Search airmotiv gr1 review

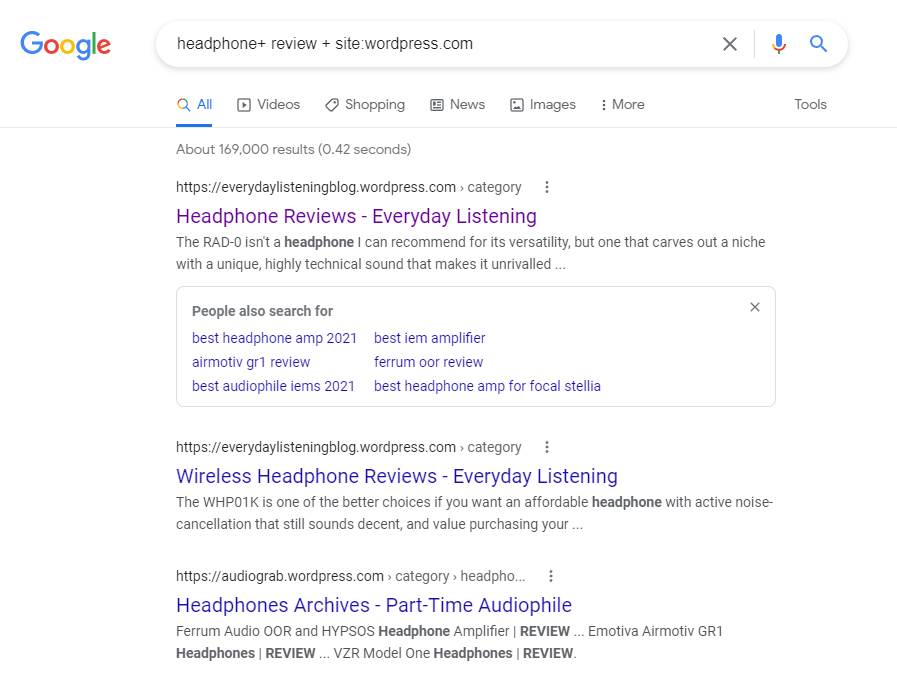point(251,362)
